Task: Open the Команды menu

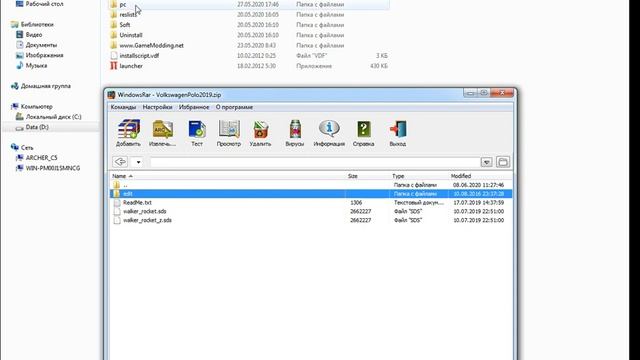Action: 123,107
